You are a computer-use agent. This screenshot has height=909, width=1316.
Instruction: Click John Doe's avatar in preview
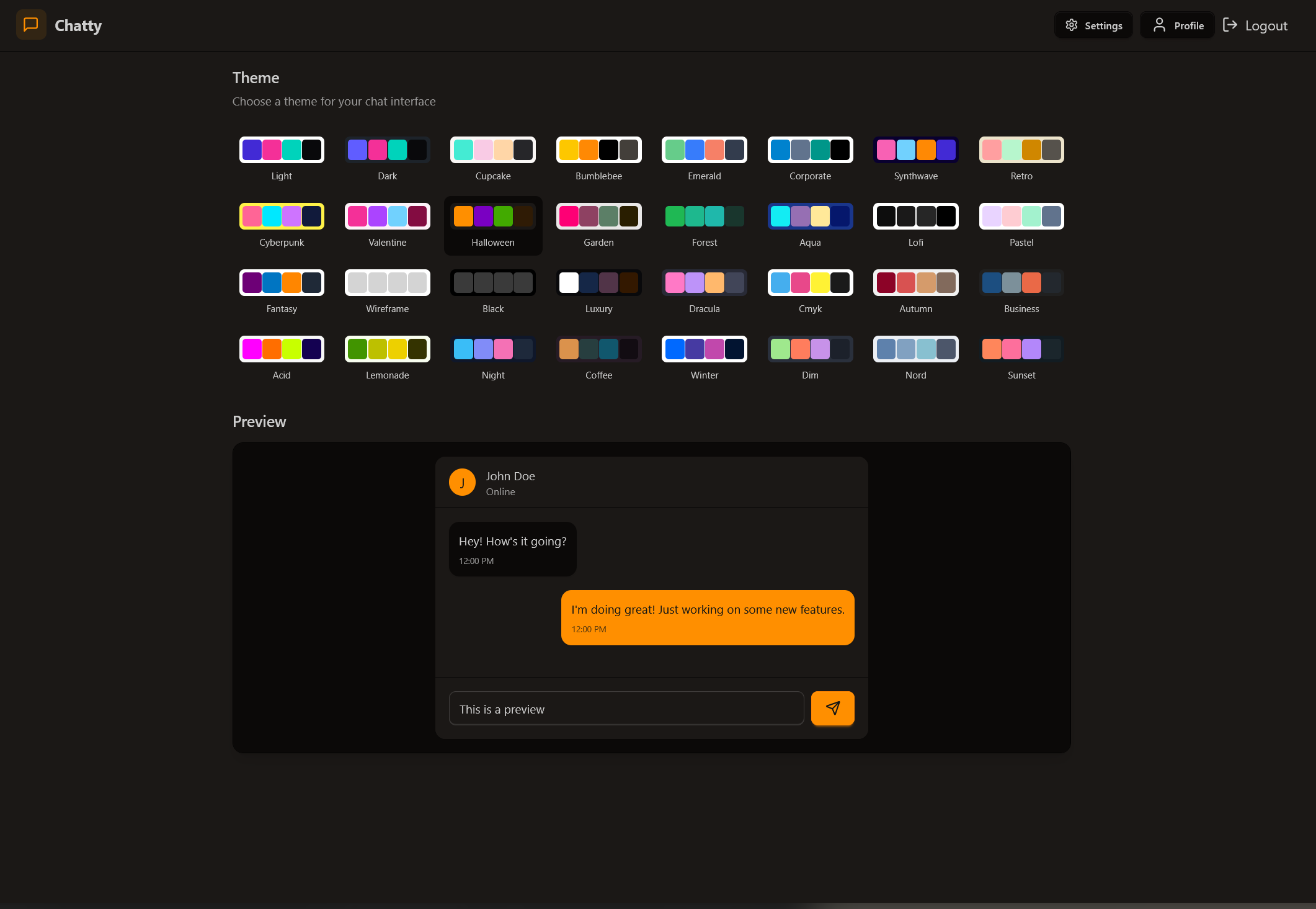pyautogui.click(x=462, y=483)
